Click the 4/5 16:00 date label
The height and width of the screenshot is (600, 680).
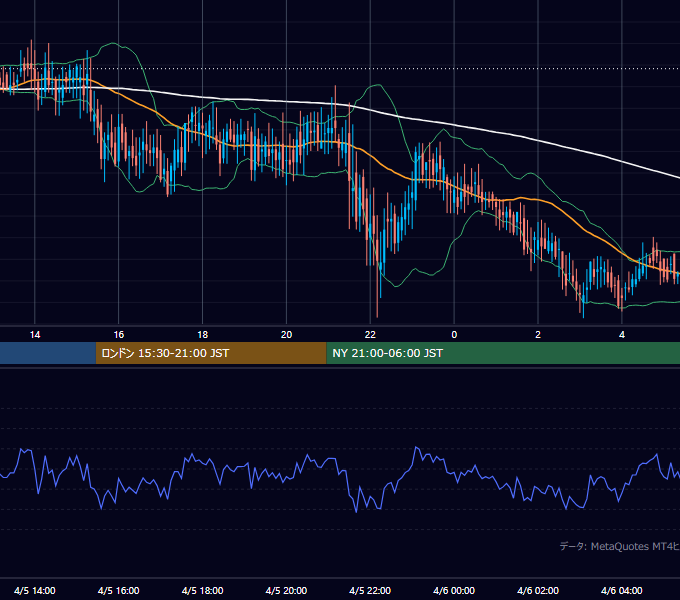(118, 590)
